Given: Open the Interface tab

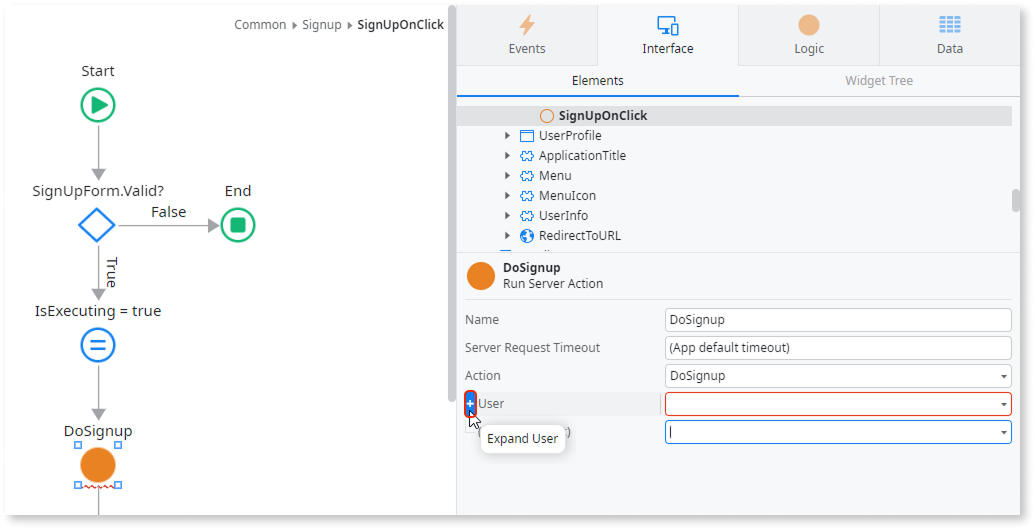Looking at the screenshot, I should point(667,35).
